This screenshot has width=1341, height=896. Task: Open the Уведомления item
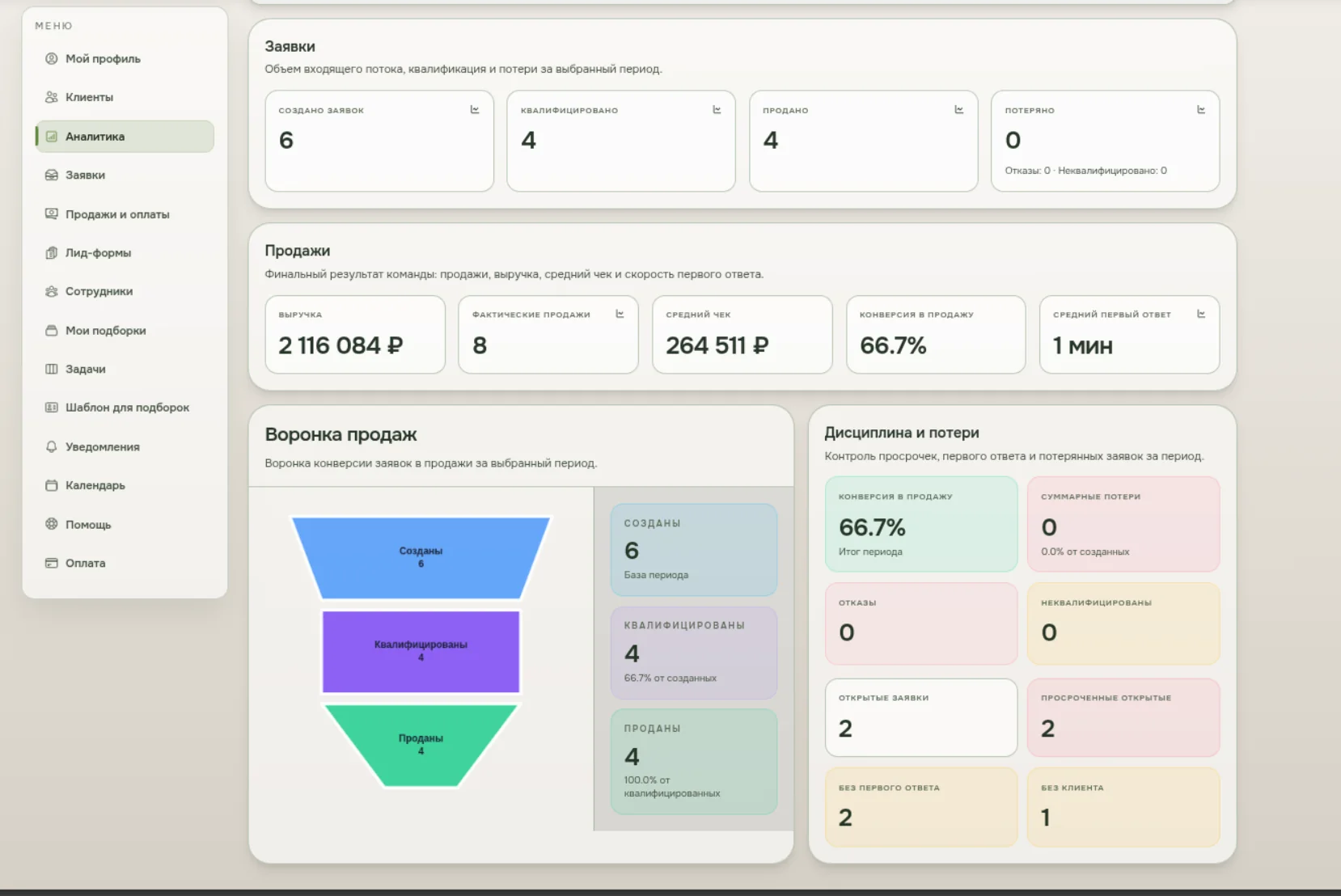125,446
